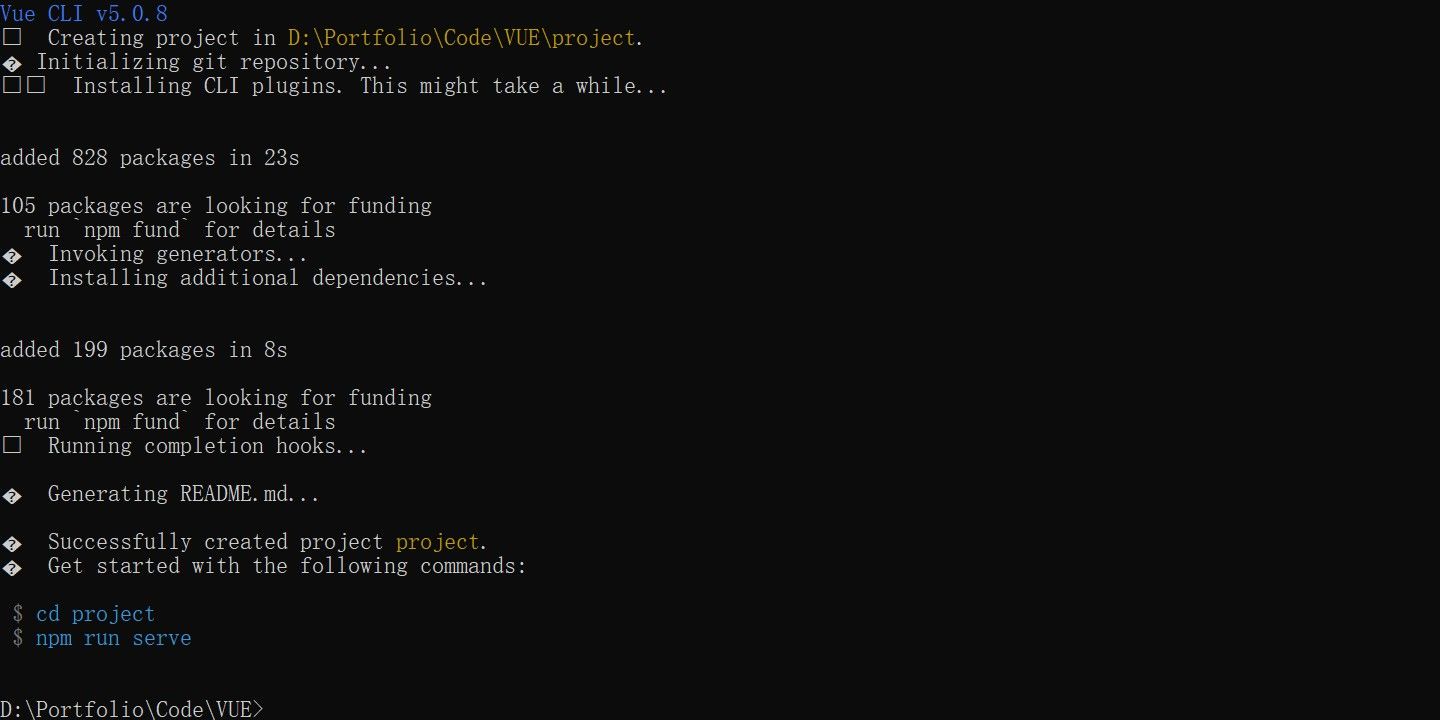Click the first 'run npm fund for details' line
The height and width of the screenshot is (720, 1440).
(x=180, y=230)
